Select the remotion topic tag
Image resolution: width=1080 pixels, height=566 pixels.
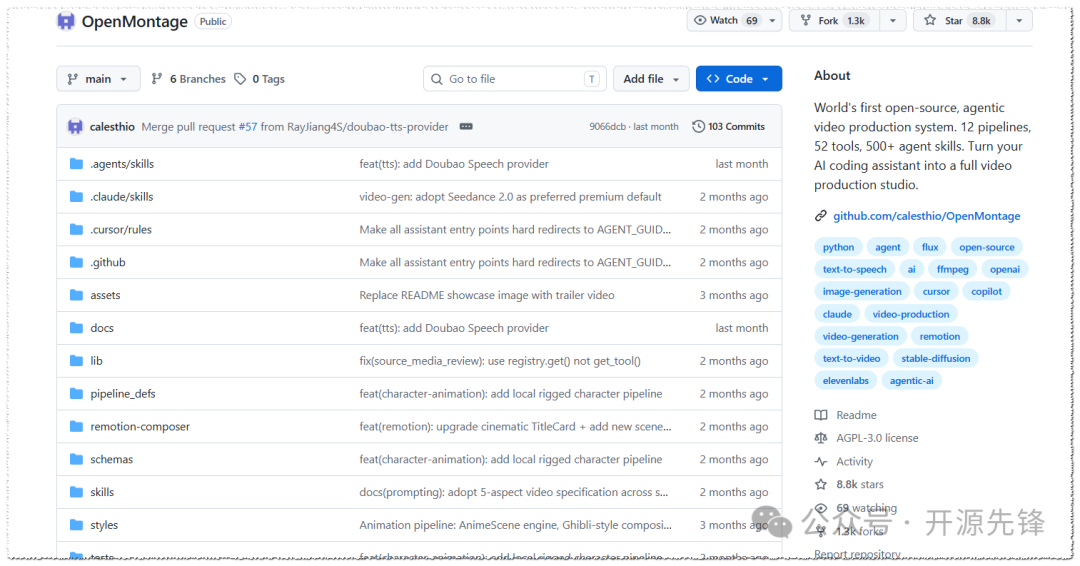tap(939, 336)
